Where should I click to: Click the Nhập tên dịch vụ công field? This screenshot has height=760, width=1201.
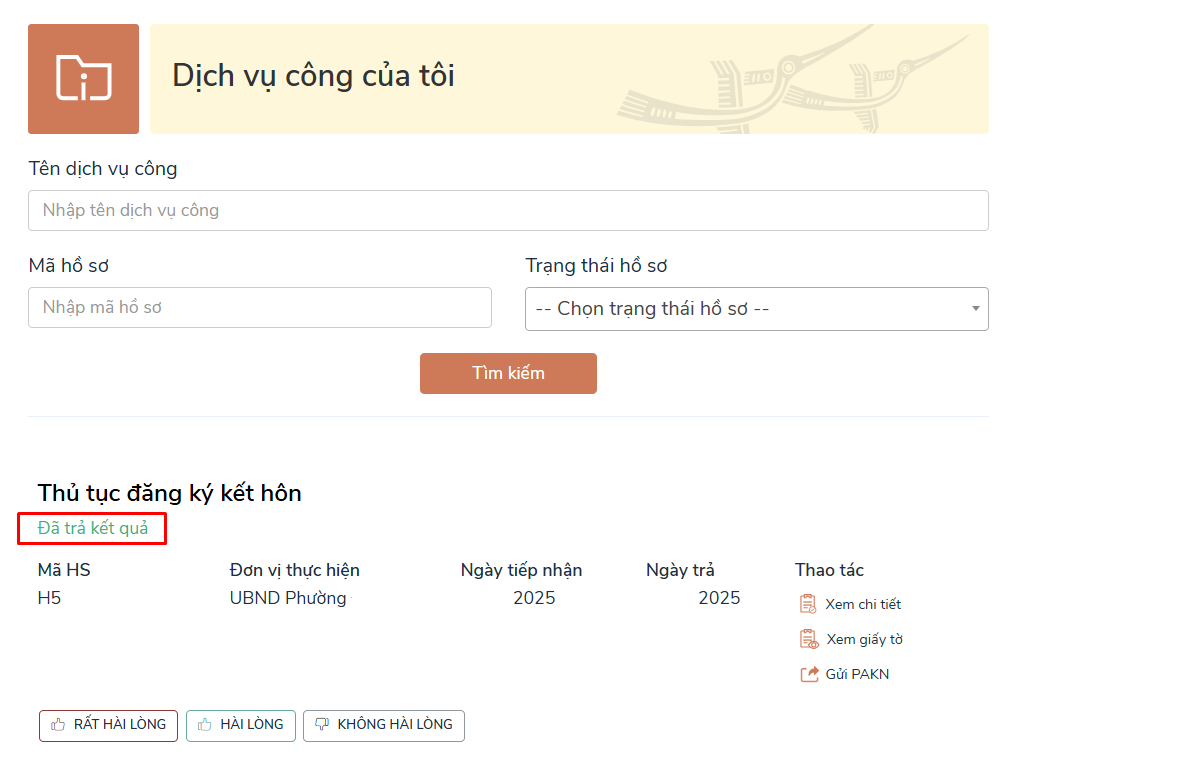(x=507, y=210)
